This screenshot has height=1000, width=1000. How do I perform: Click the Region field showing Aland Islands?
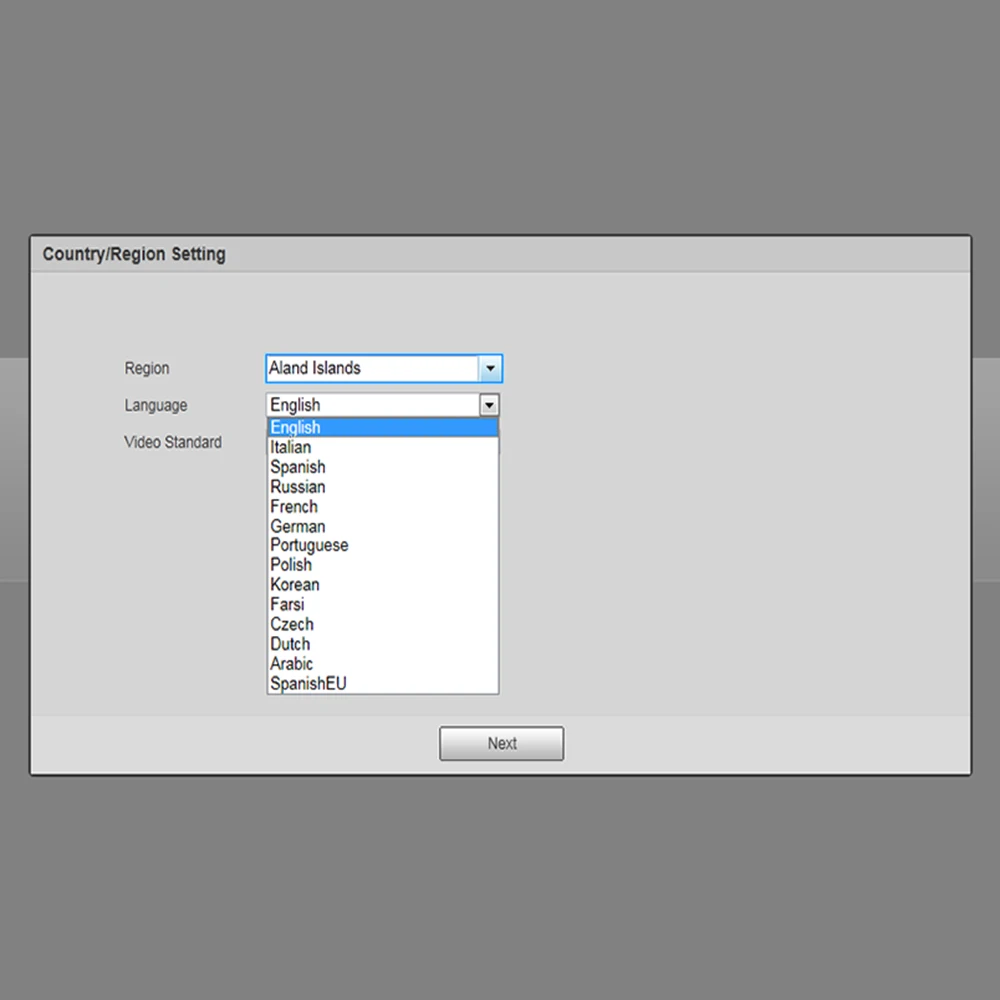click(383, 369)
